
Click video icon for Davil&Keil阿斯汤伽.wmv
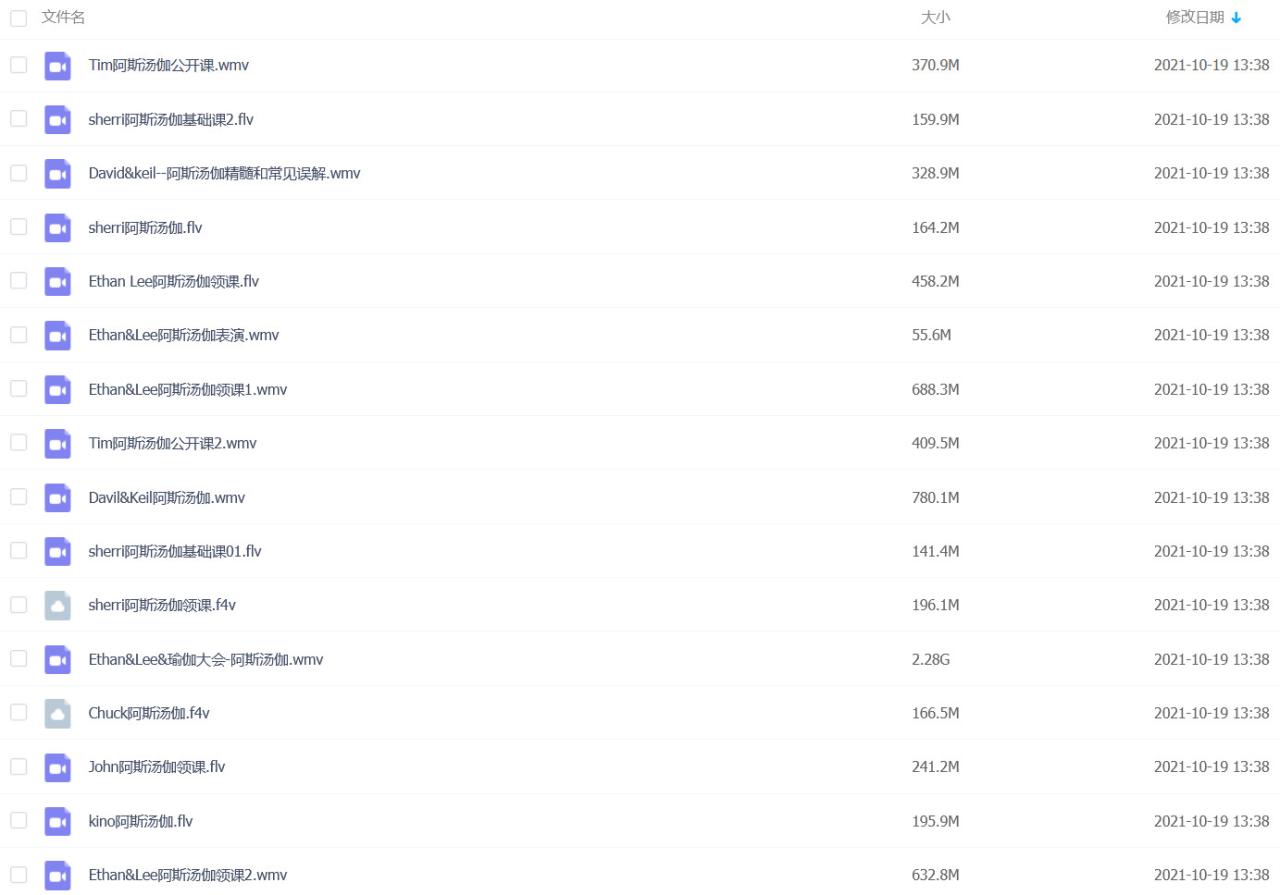pos(58,498)
